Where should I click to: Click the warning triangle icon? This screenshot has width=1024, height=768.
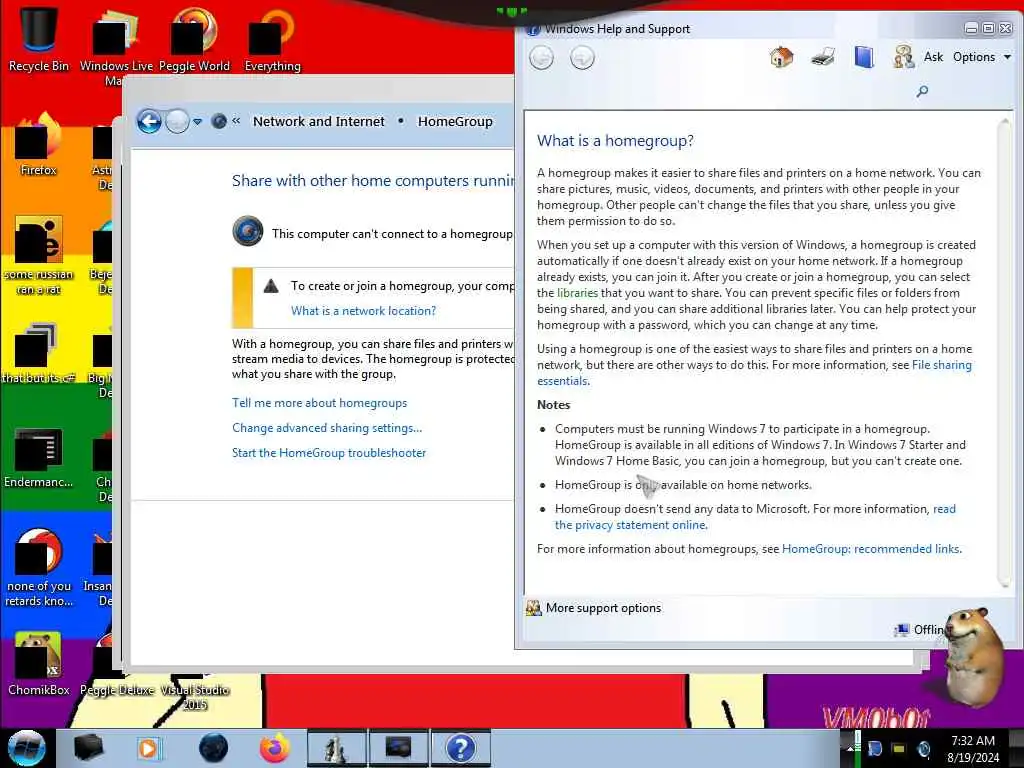coord(271,286)
